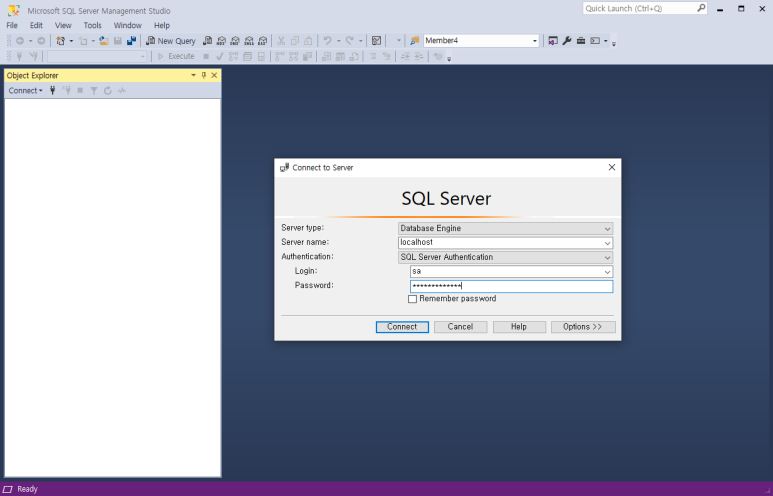Click the Undo arrow icon

(x=327, y=41)
